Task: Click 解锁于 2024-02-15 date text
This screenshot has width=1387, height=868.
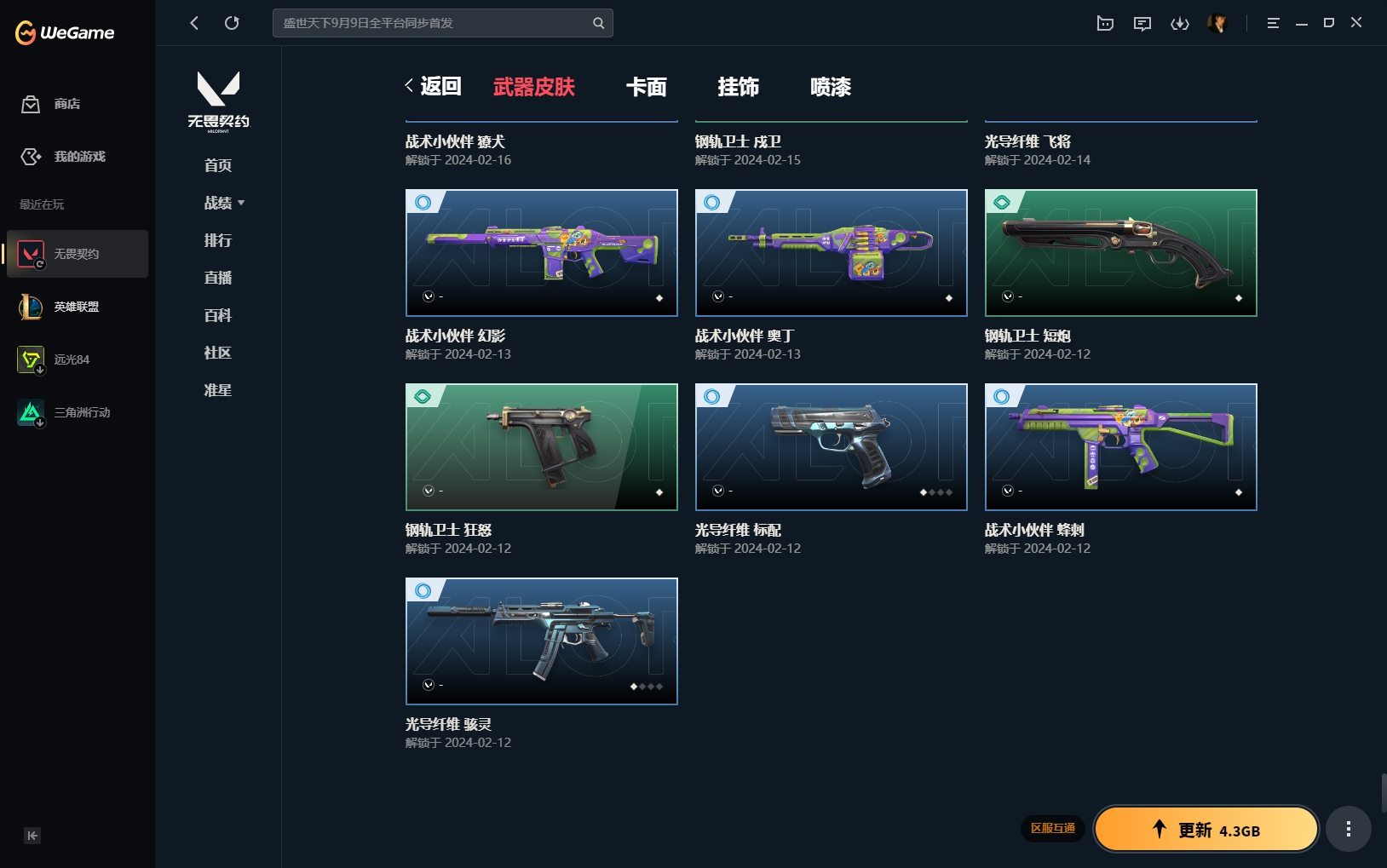Action: tap(748, 160)
